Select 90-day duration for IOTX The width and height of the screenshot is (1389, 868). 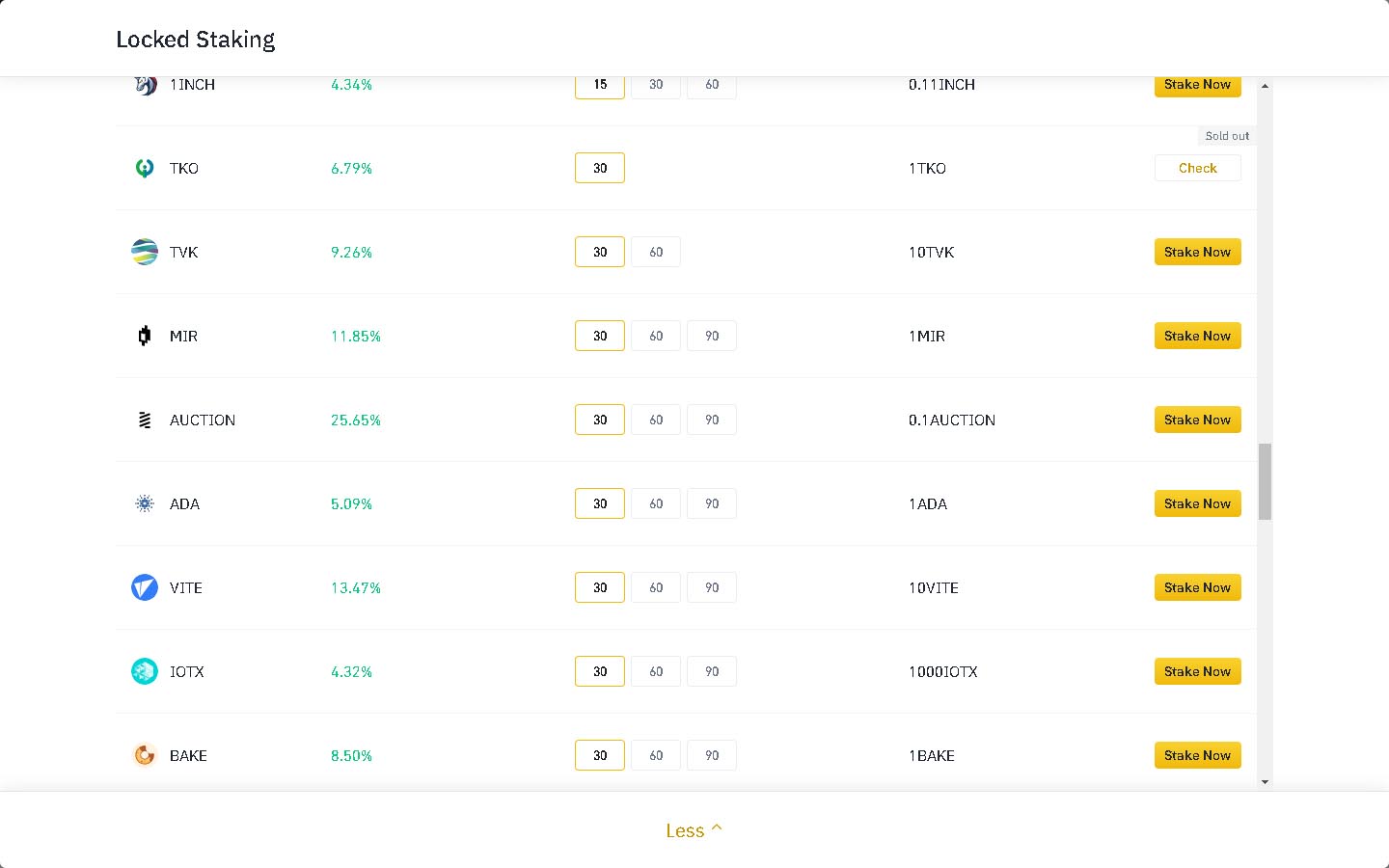[x=712, y=671]
